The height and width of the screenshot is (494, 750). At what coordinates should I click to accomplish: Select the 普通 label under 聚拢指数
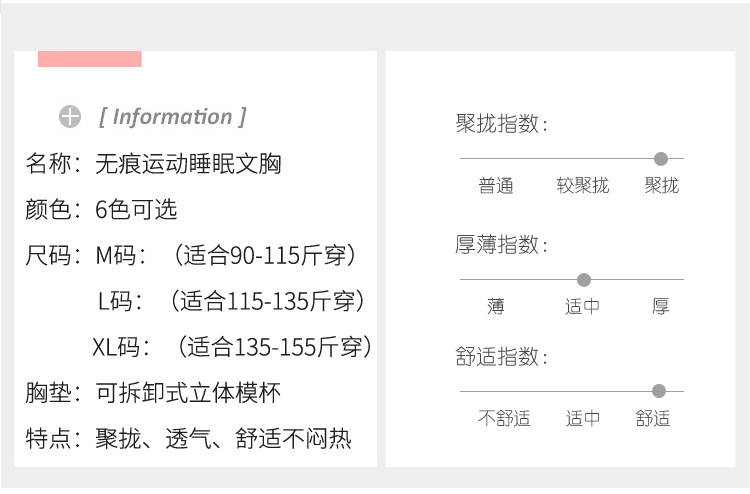pos(496,186)
